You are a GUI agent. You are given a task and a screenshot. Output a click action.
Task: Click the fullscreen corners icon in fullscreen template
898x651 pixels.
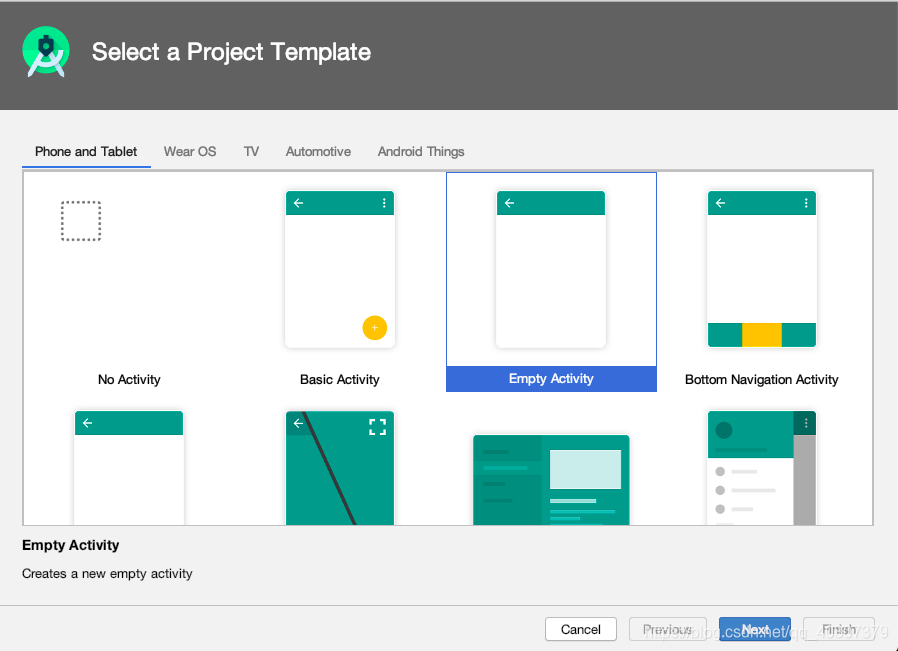[x=377, y=427]
